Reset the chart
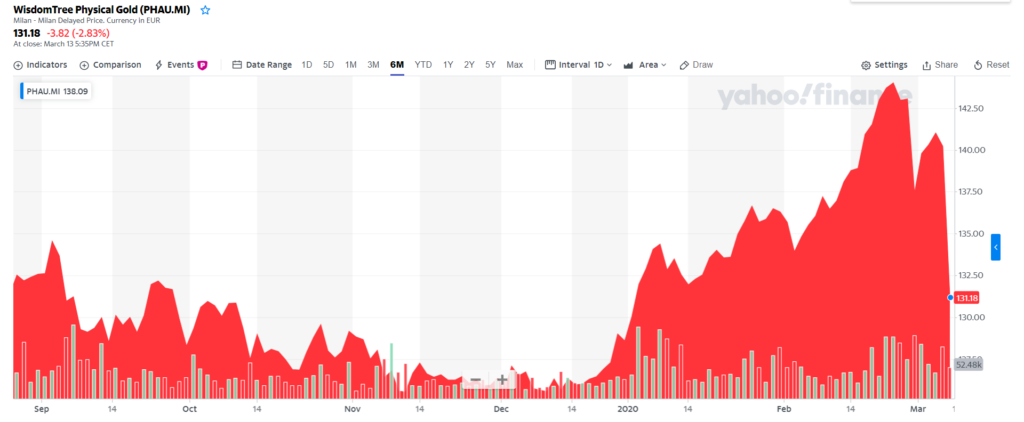Screen dimensions: 1024x422 click(991, 65)
